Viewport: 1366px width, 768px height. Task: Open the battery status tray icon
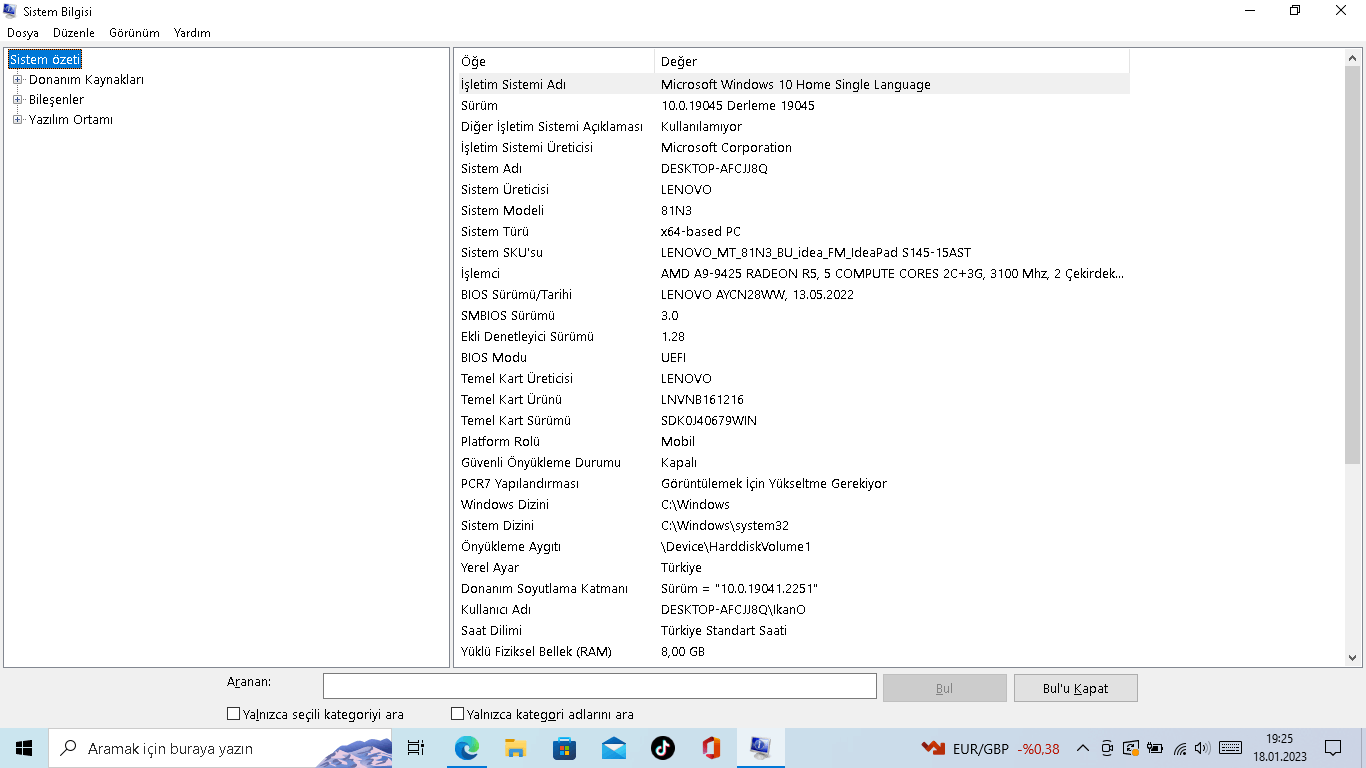(x=1155, y=748)
